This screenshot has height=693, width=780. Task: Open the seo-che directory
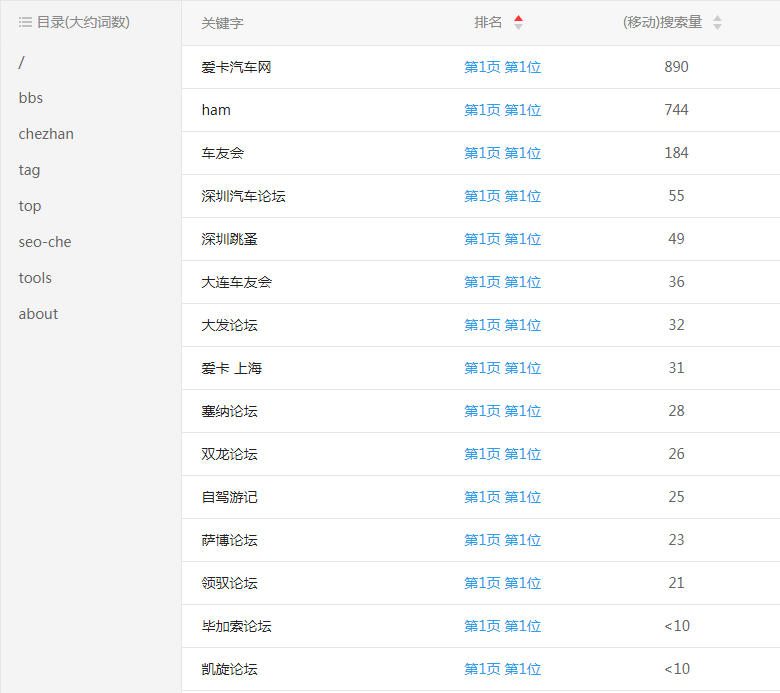[x=45, y=242]
